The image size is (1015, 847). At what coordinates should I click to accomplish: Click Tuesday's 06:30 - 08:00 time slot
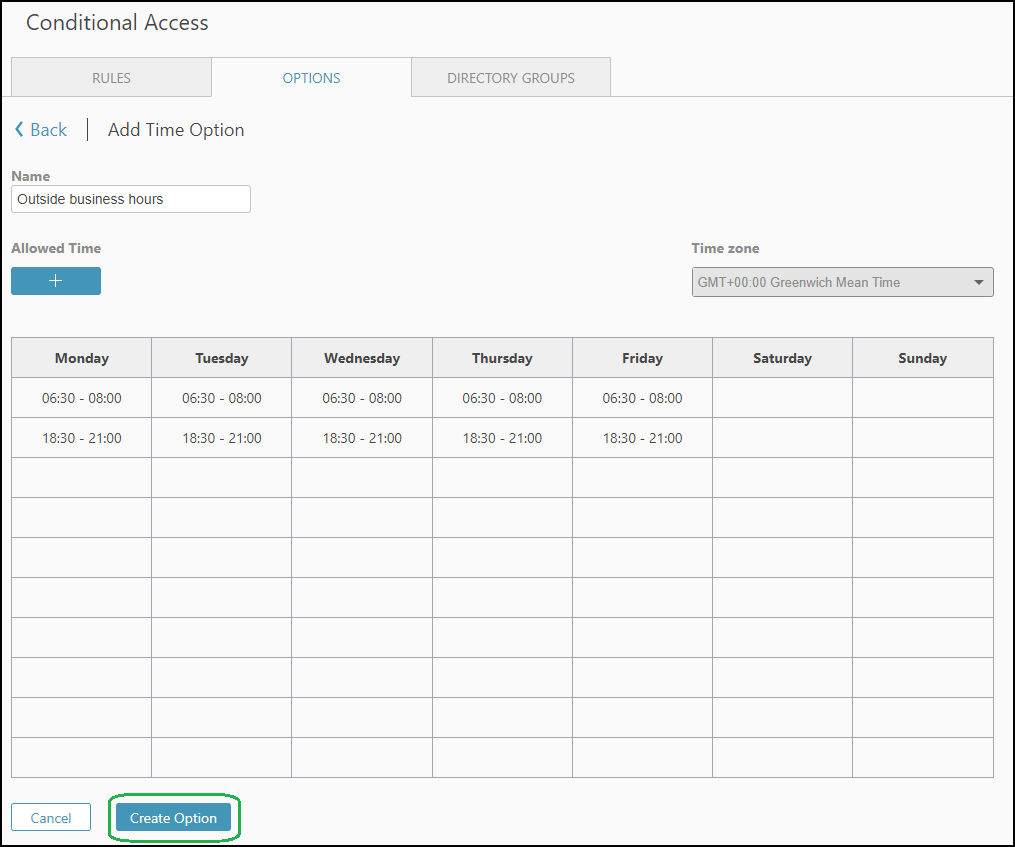[221, 398]
